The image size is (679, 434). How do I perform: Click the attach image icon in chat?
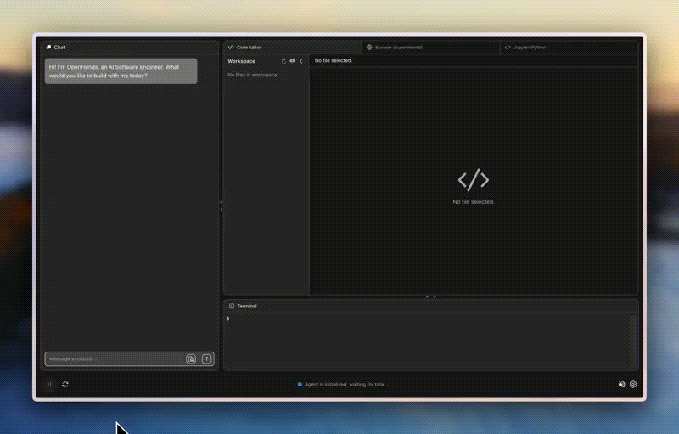(191, 359)
